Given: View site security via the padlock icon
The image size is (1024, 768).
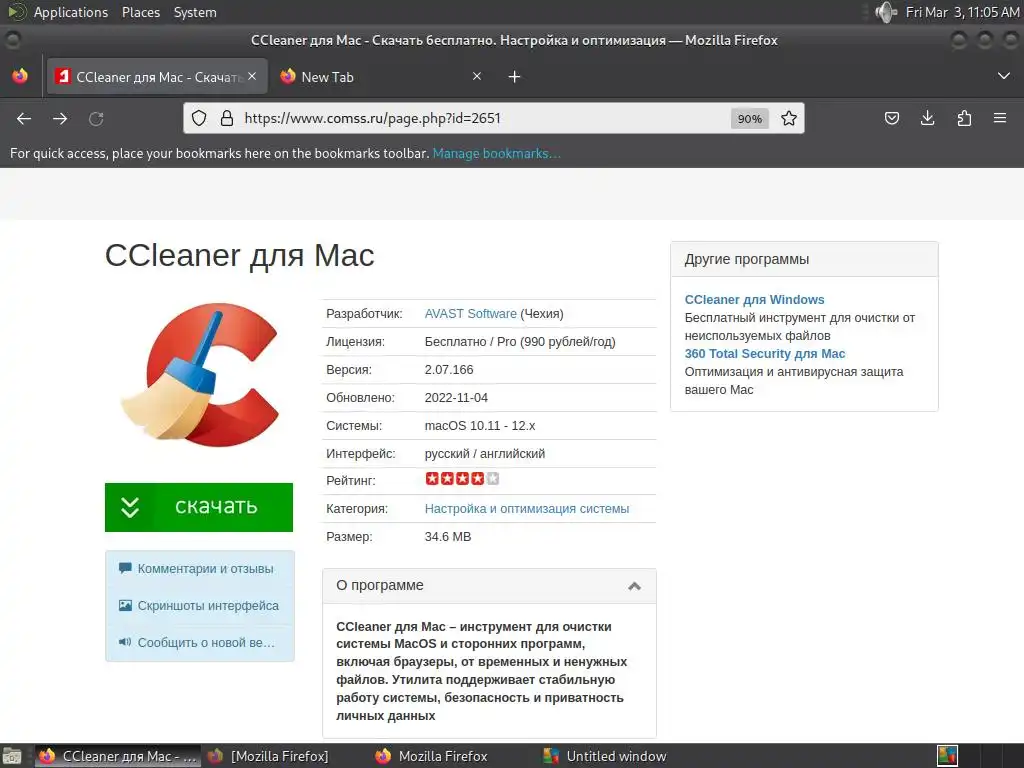Looking at the screenshot, I should tap(227, 118).
